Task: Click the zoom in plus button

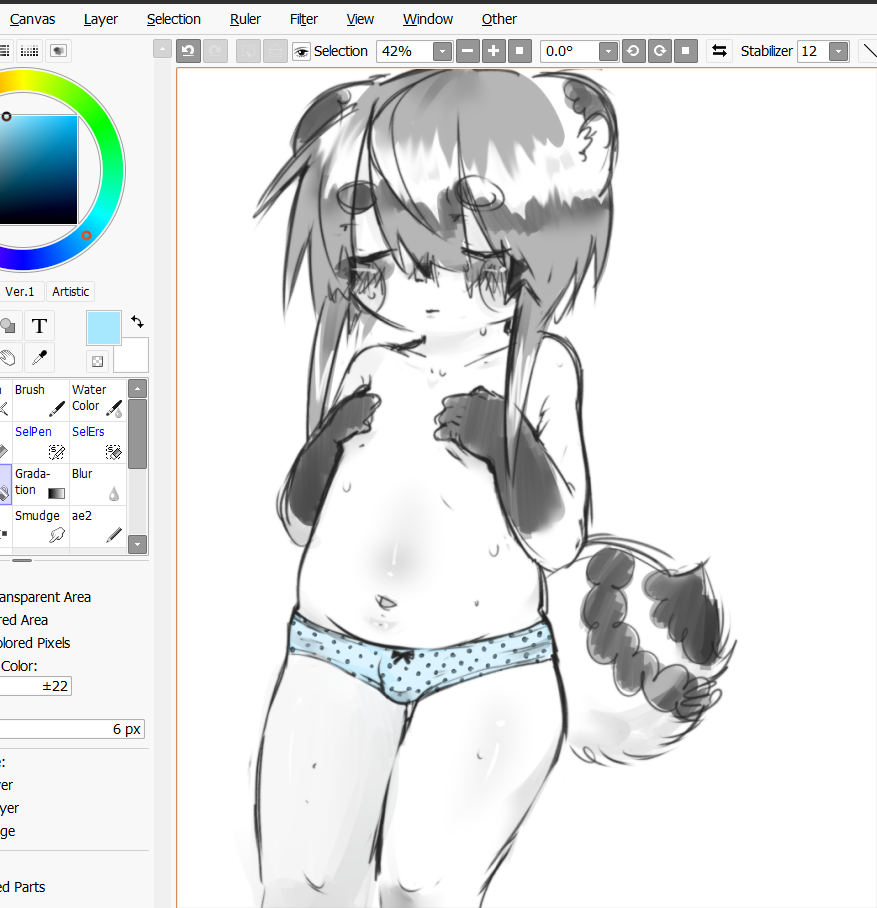Action: point(493,51)
